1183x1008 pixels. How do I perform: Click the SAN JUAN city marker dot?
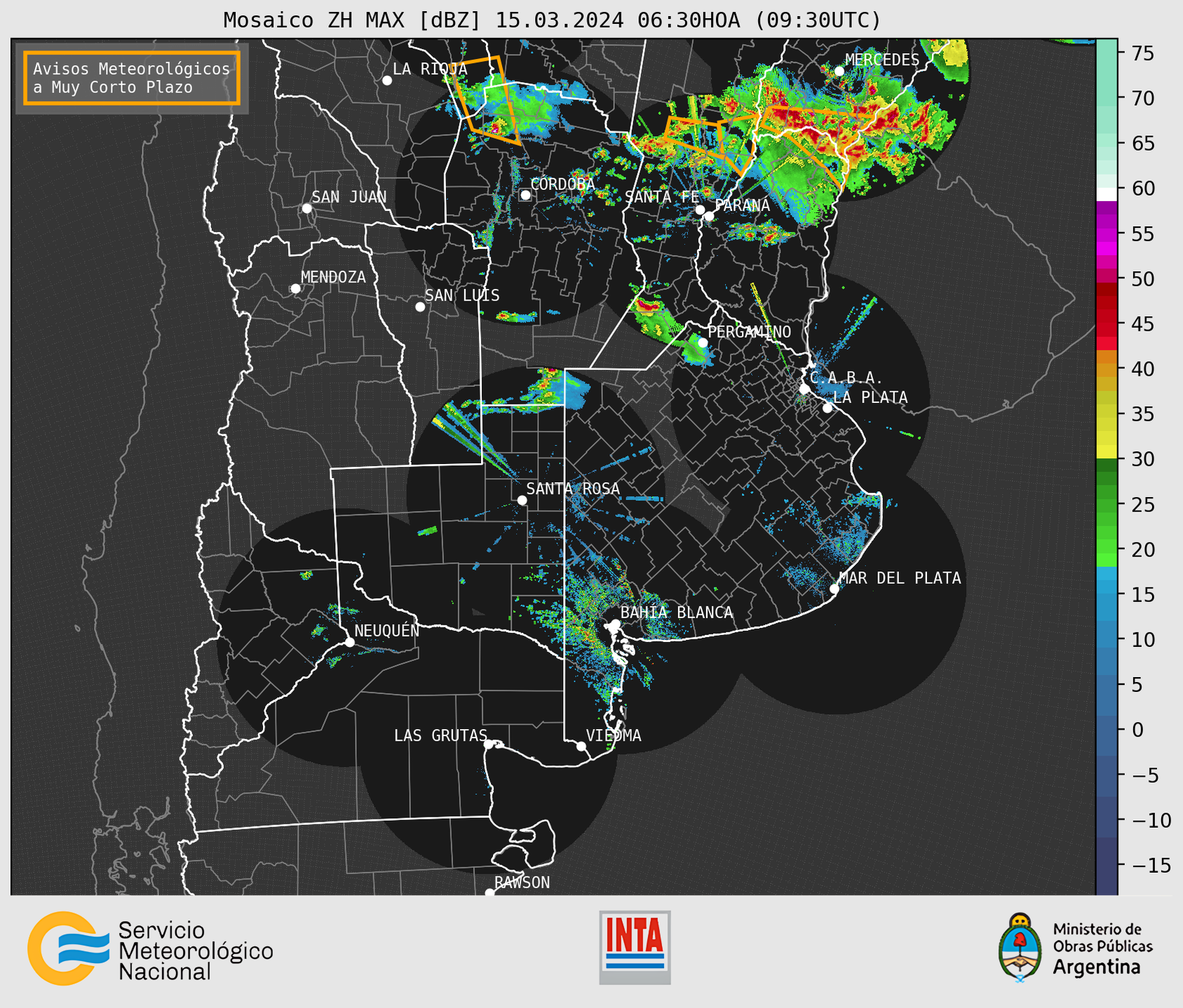tap(306, 208)
